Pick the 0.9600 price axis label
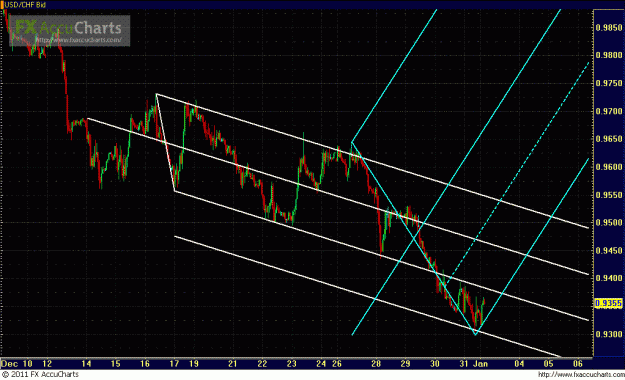The height and width of the screenshot is (380, 625). [x=609, y=167]
